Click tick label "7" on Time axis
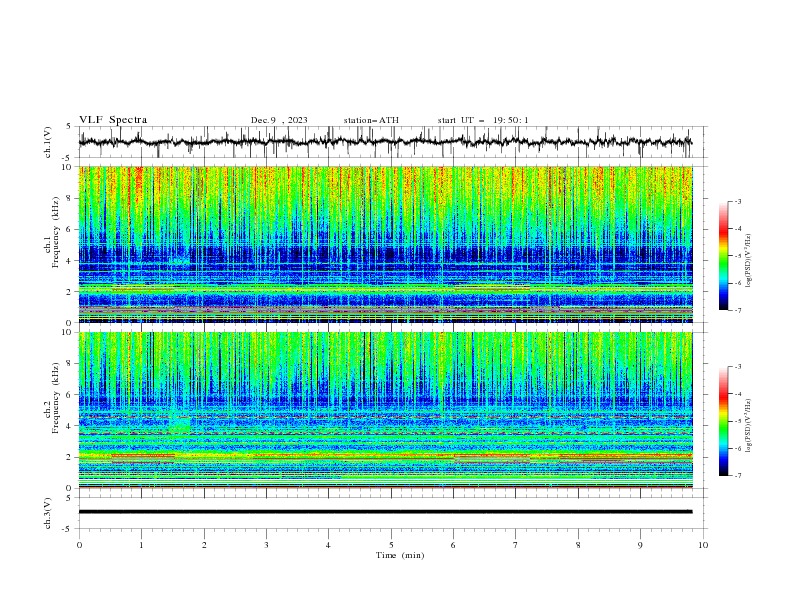Viewport: 792px width, 612px height. coord(516,545)
